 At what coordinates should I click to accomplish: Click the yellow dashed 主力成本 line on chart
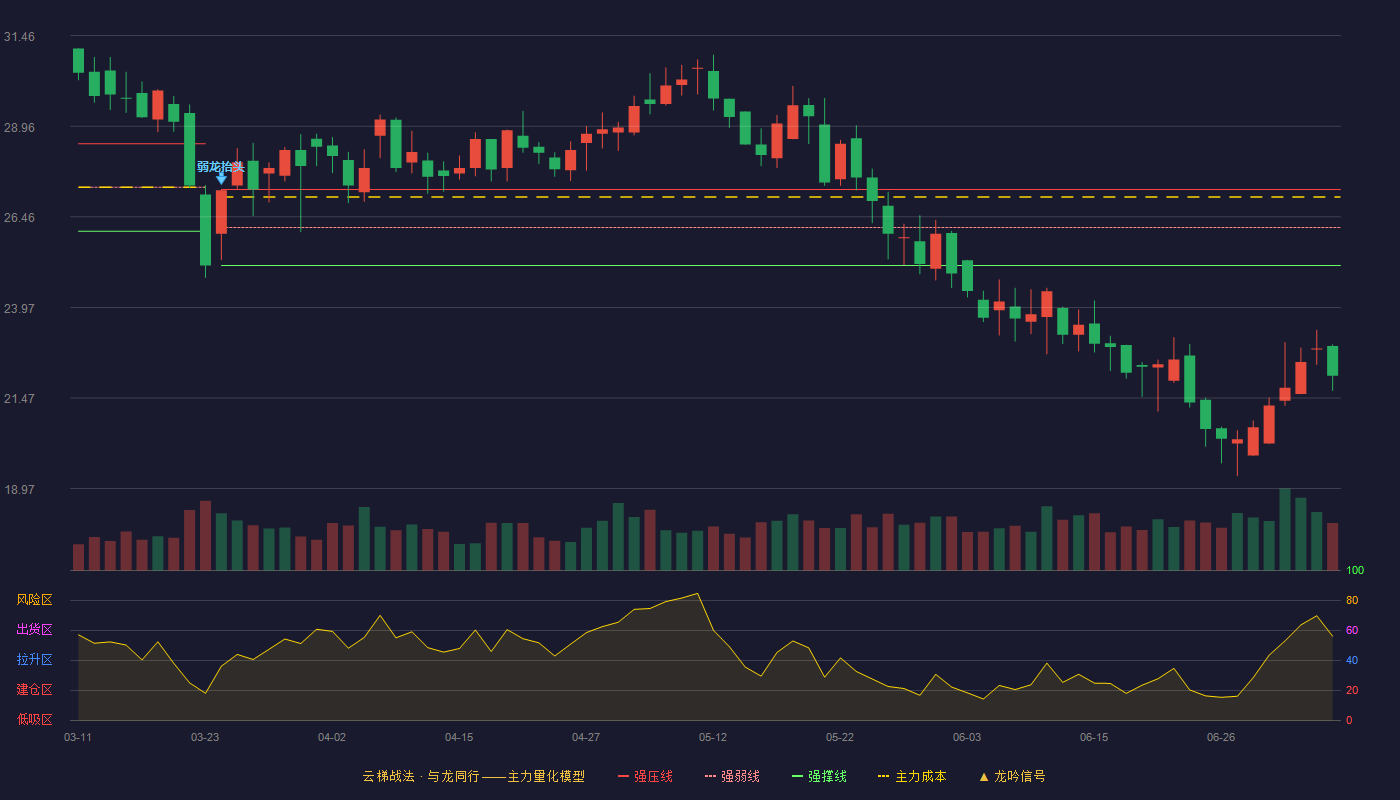(780, 197)
